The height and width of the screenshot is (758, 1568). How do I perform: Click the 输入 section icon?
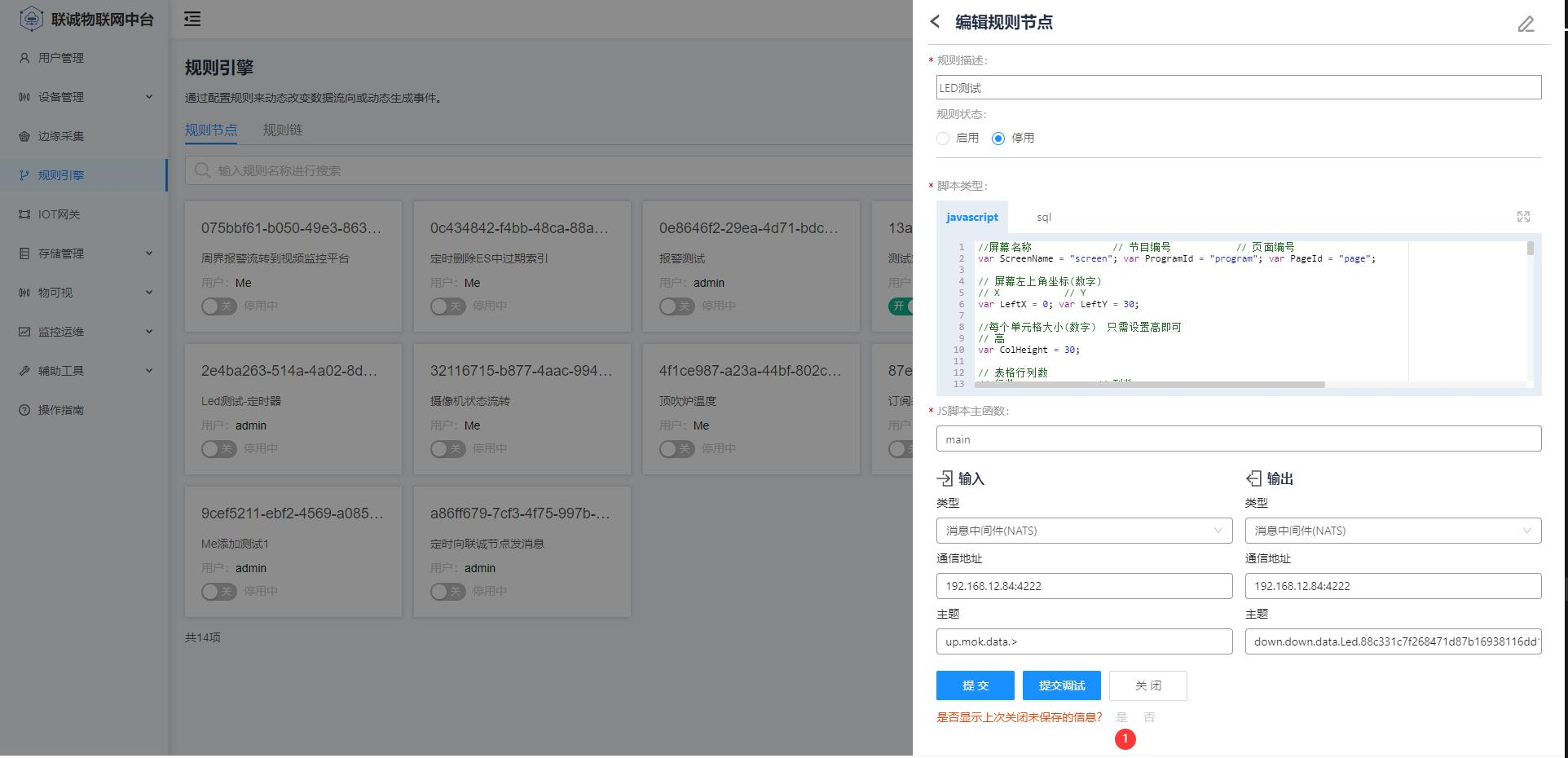click(x=945, y=478)
